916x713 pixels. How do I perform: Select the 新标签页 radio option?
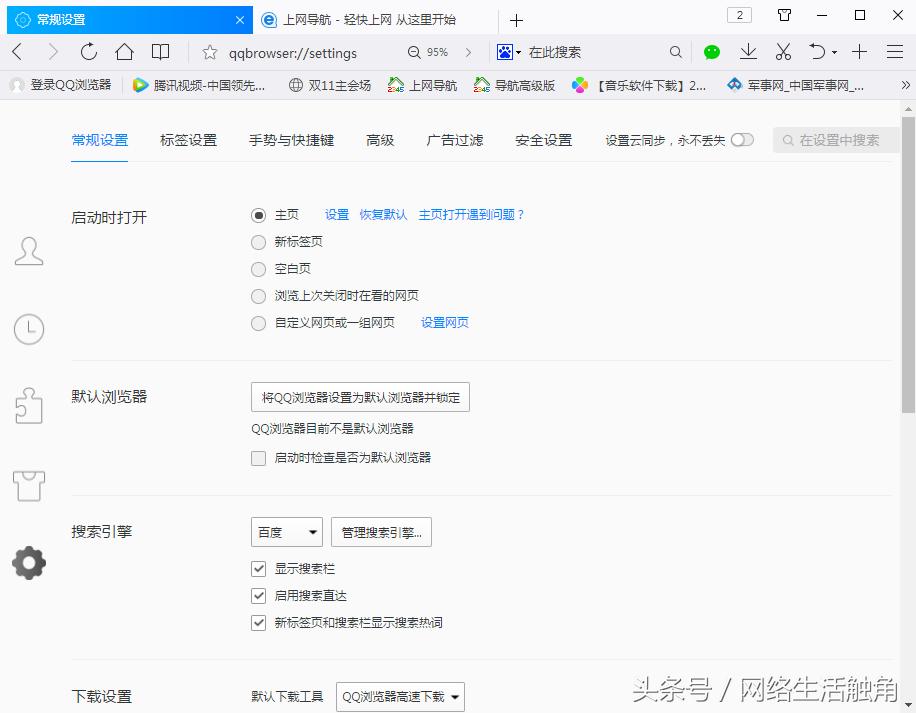[x=258, y=241]
